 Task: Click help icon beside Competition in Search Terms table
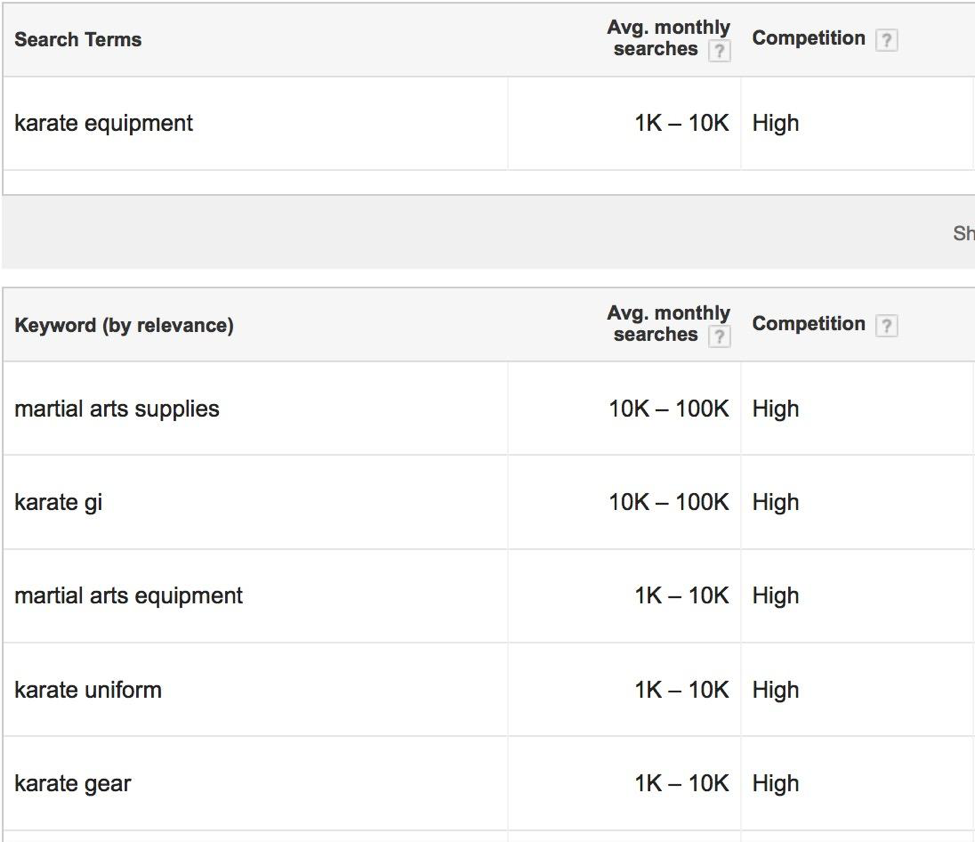pos(886,40)
